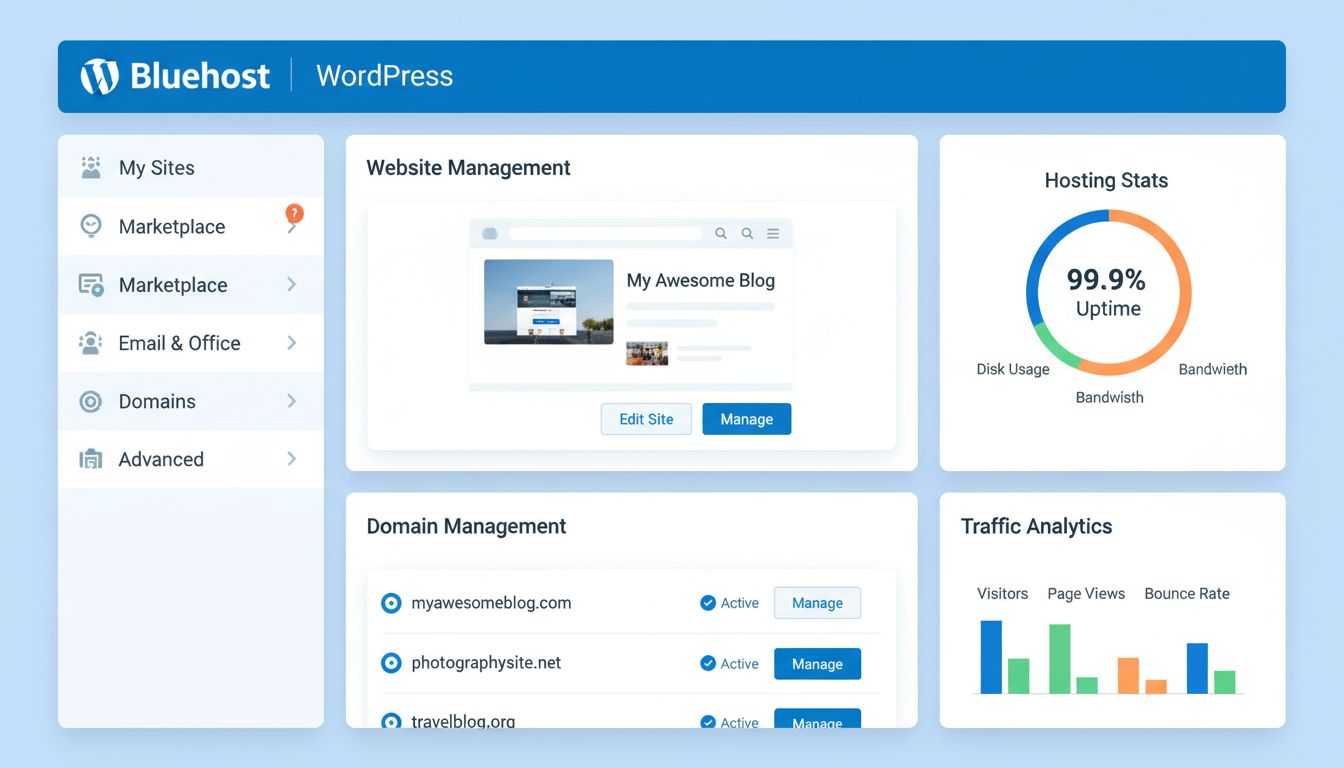Image resolution: width=1344 pixels, height=768 pixels.
Task: Open the hamburger menu in the site preview
Action: tap(773, 233)
